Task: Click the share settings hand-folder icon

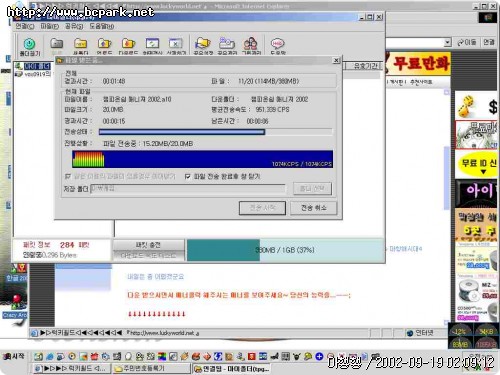Action: click(x=203, y=43)
